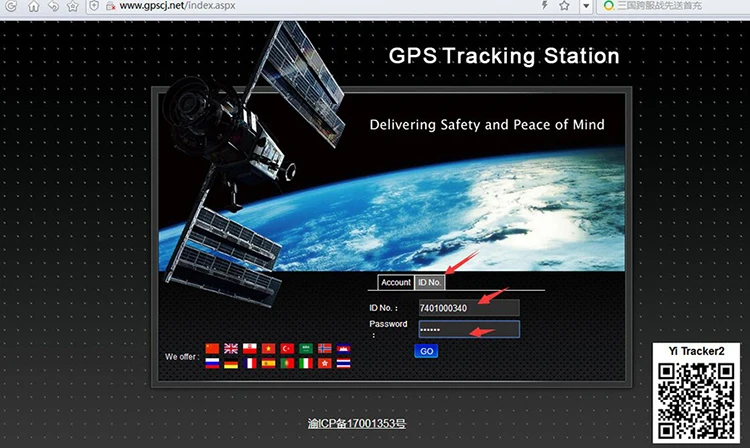Click the "Yi Tracker2" caption
Screen dimensions: 750x448
[x=696, y=351]
